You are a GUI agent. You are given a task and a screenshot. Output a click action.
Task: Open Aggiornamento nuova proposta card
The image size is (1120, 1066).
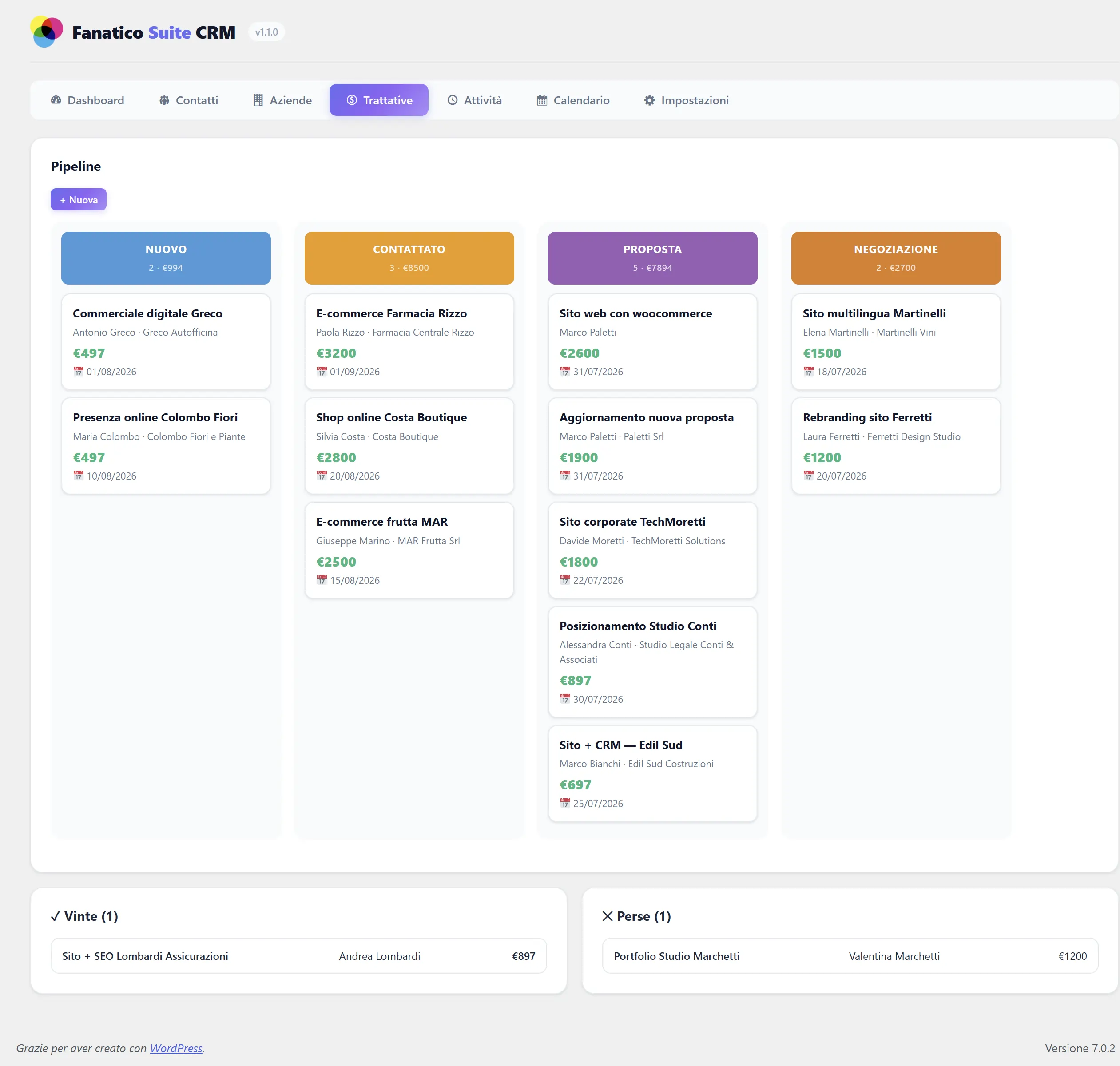[x=652, y=446]
